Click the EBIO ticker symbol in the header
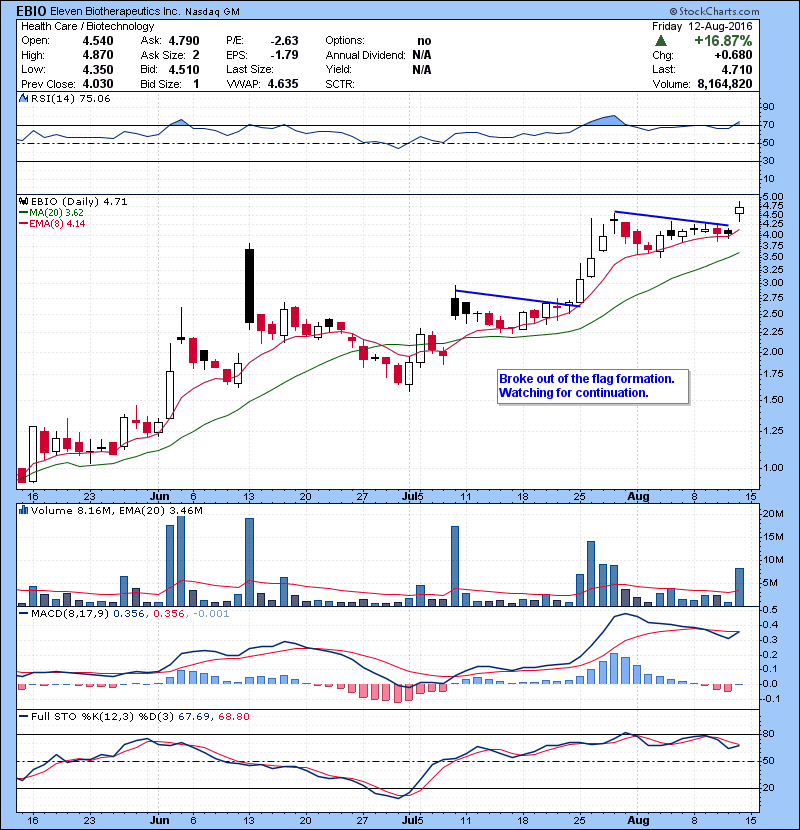800x830 pixels. point(31,11)
